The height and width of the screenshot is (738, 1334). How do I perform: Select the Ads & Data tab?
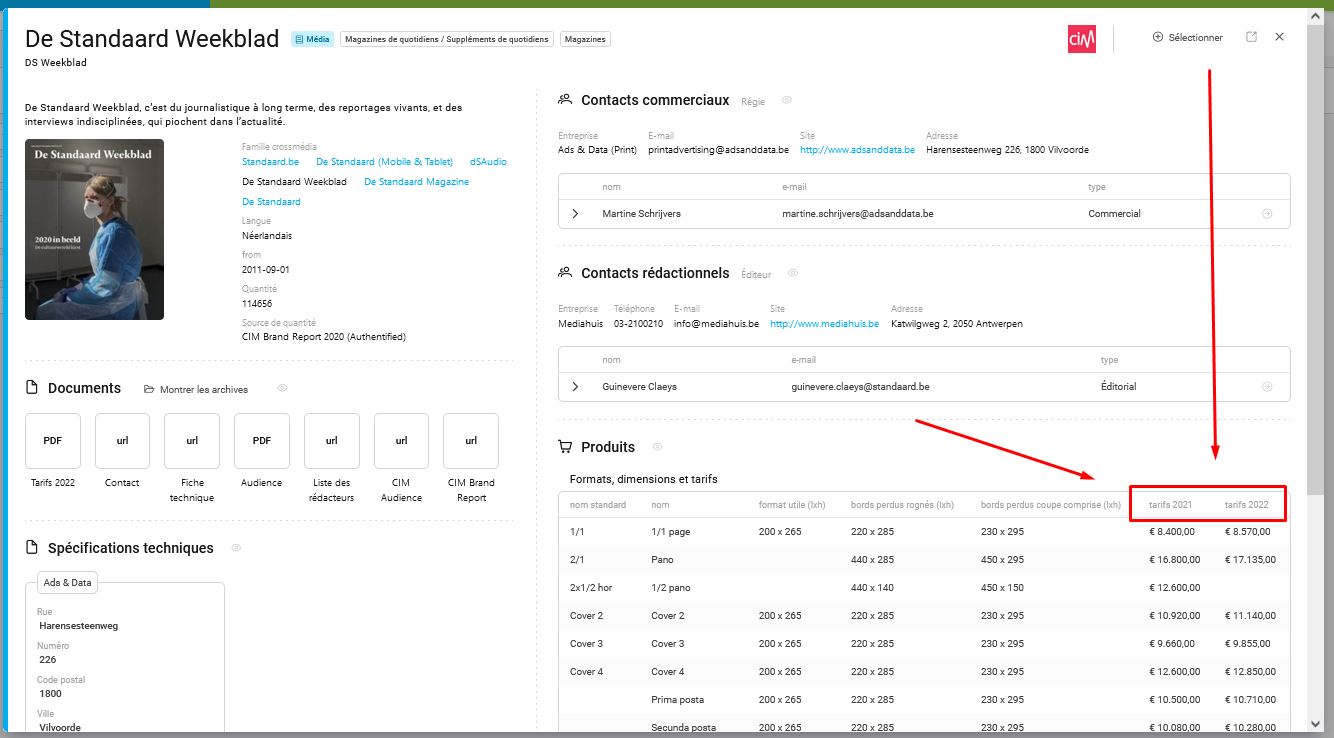pos(67,583)
